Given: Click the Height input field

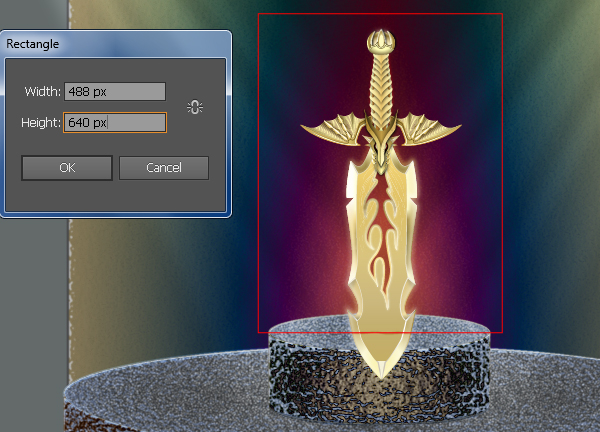Looking at the screenshot, I should (x=115, y=122).
